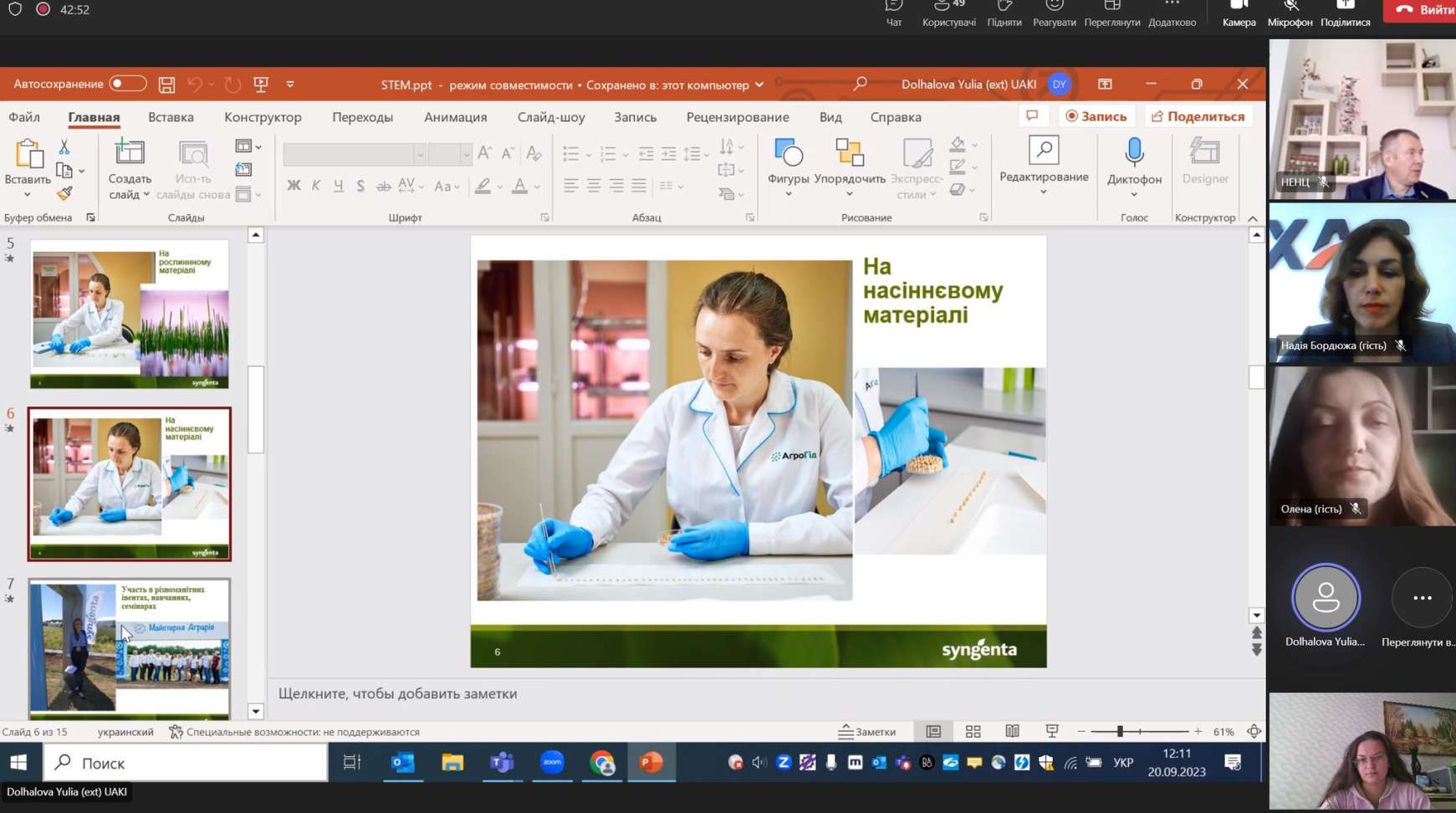Toggle strikethrough formatting
Image resolution: width=1456 pixels, height=813 pixels.
click(x=383, y=186)
